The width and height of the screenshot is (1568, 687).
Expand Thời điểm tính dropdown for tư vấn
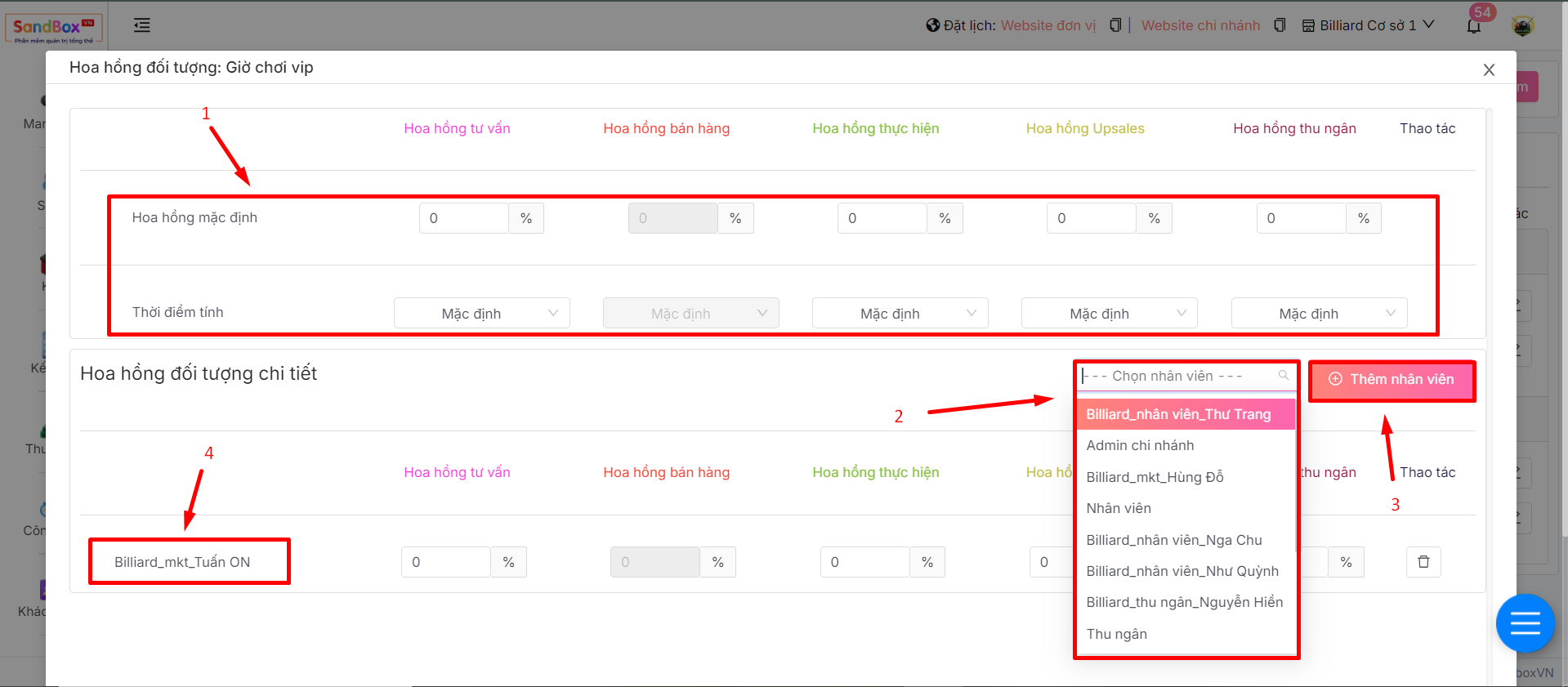[x=482, y=314]
